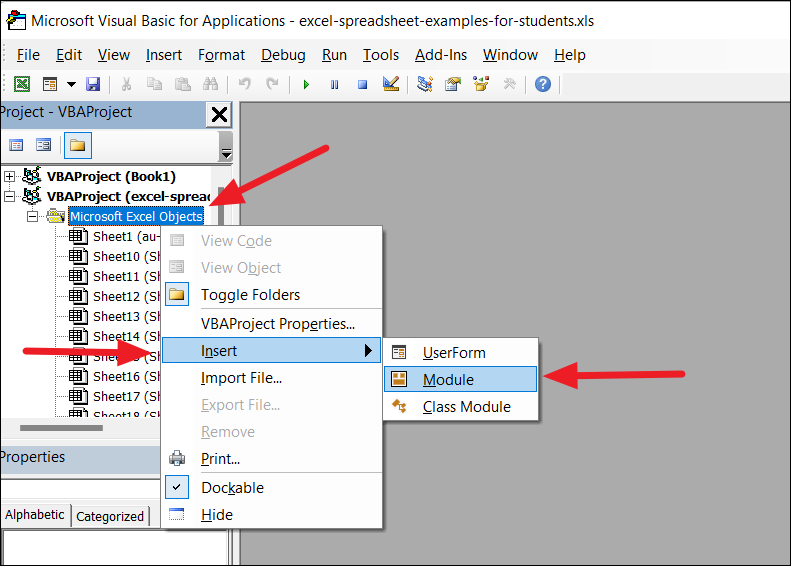Open Project Explorer toolbar icon
The image size is (791, 566).
[x=425, y=84]
